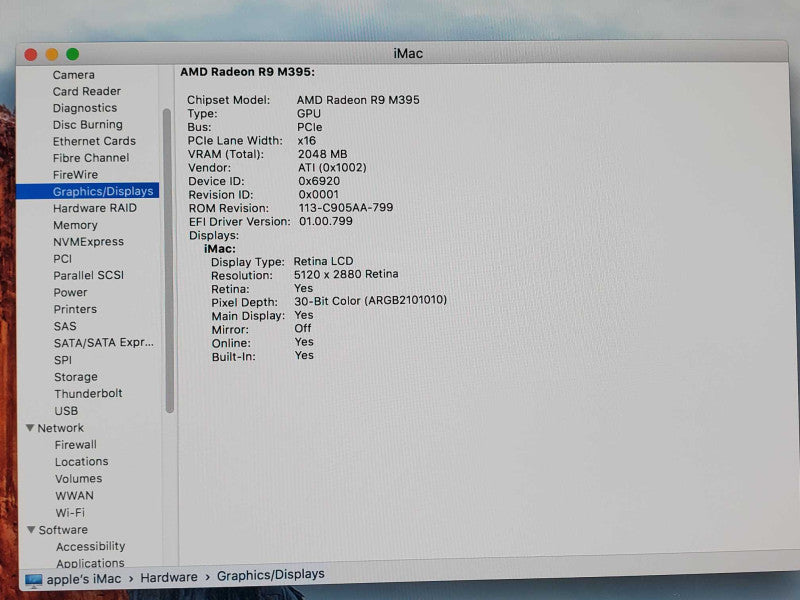Select Applications under Software
Viewport: 800px width, 600px height.
coord(90,563)
